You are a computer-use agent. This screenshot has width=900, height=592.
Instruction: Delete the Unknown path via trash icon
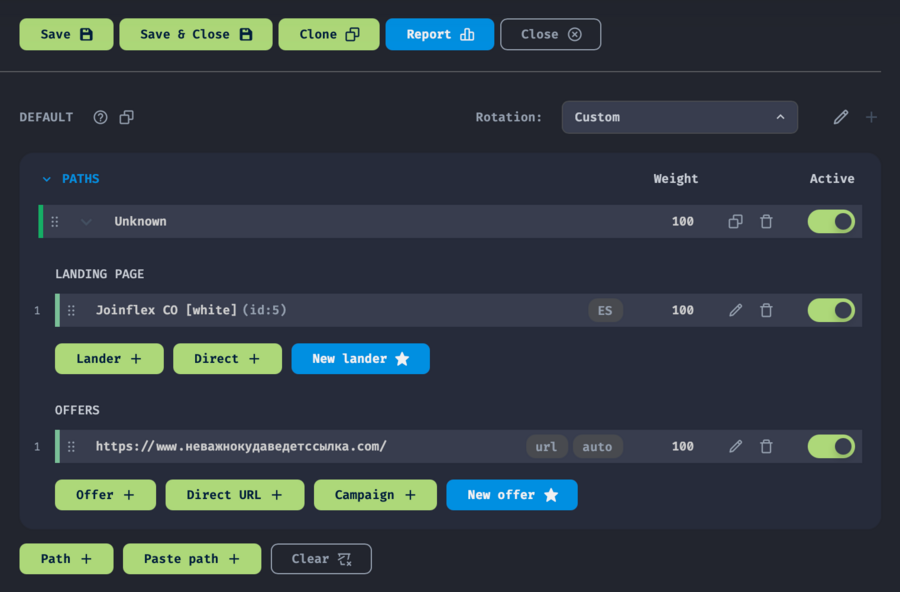(x=766, y=222)
